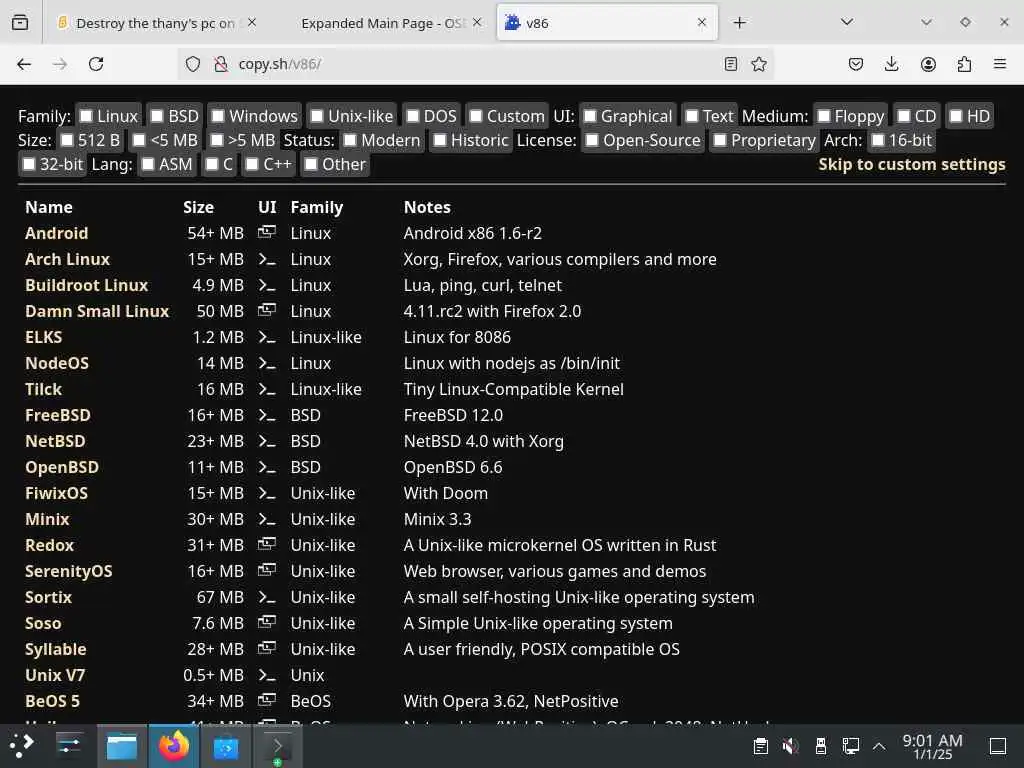1024x768 pixels.
Task: Toggle reader view icon
Action: (x=731, y=64)
